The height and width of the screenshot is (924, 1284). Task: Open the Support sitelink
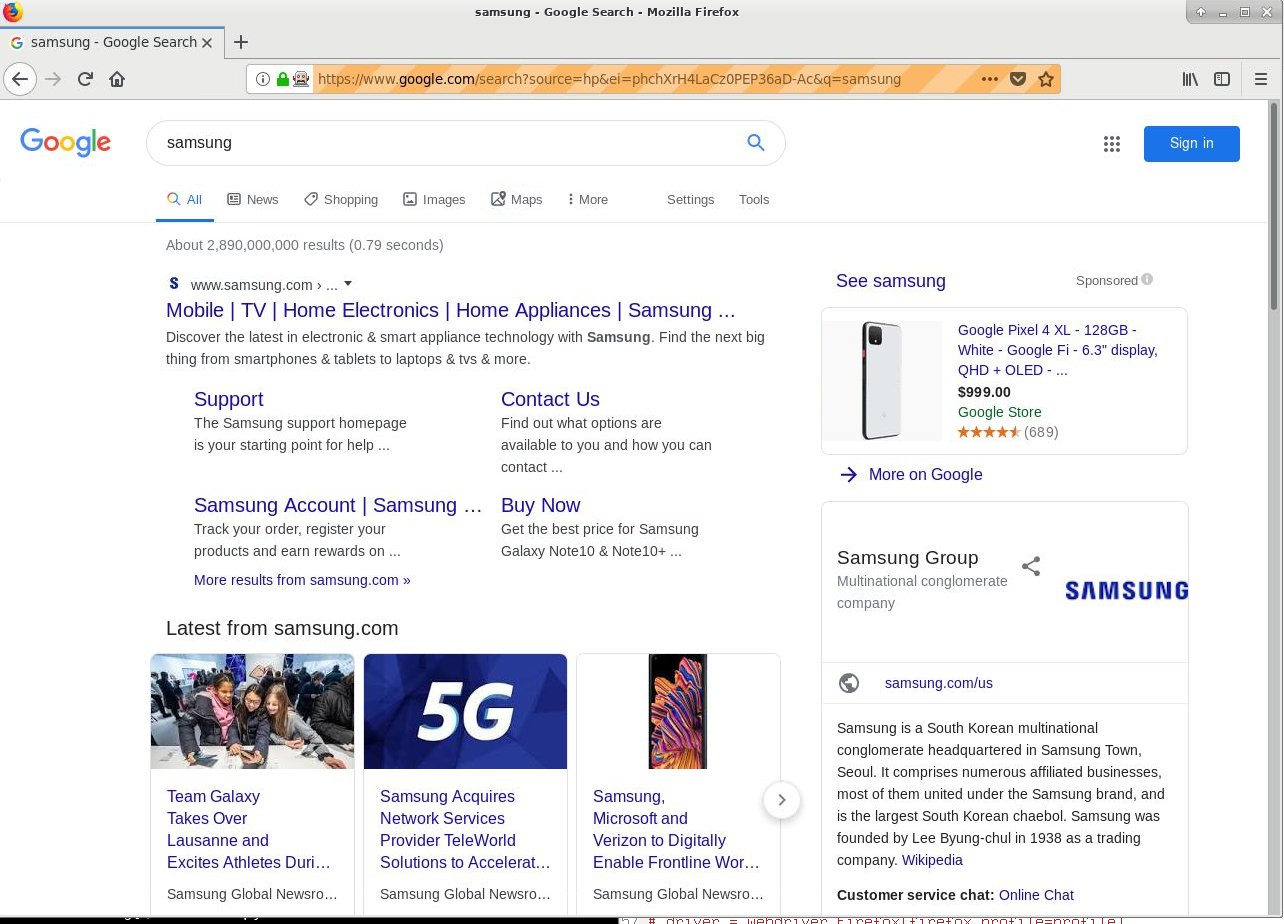(228, 399)
